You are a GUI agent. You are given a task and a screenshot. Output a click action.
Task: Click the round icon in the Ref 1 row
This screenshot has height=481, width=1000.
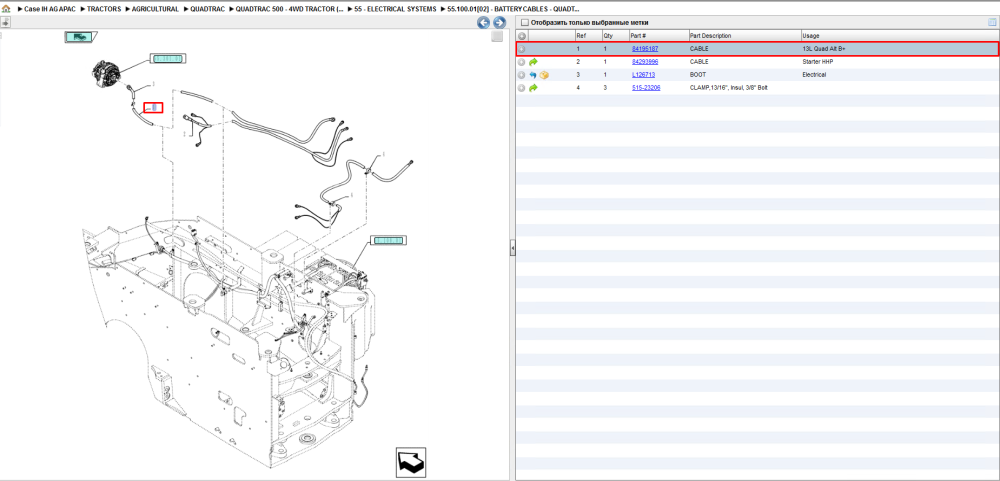pyautogui.click(x=522, y=49)
